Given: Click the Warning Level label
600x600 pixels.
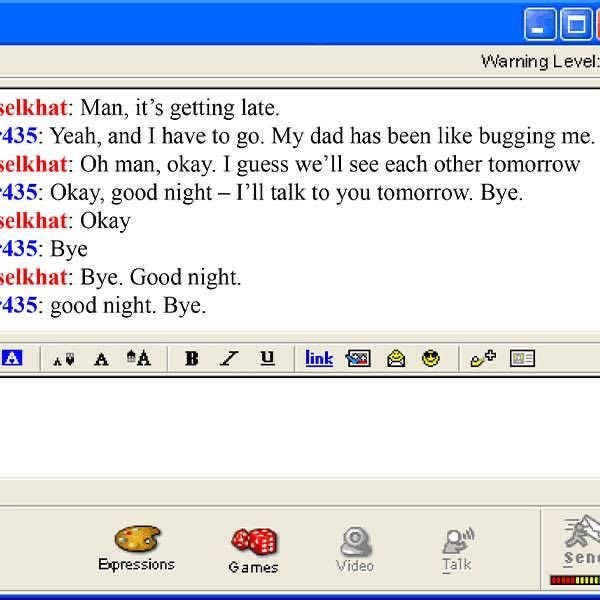Looking at the screenshot, I should 540,61.
